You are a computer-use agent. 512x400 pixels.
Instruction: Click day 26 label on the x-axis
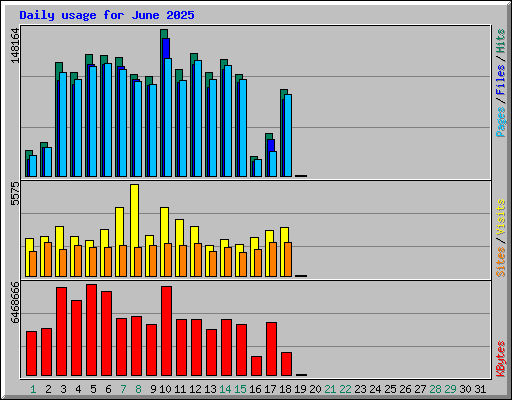pyautogui.click(x=405, y=389)
